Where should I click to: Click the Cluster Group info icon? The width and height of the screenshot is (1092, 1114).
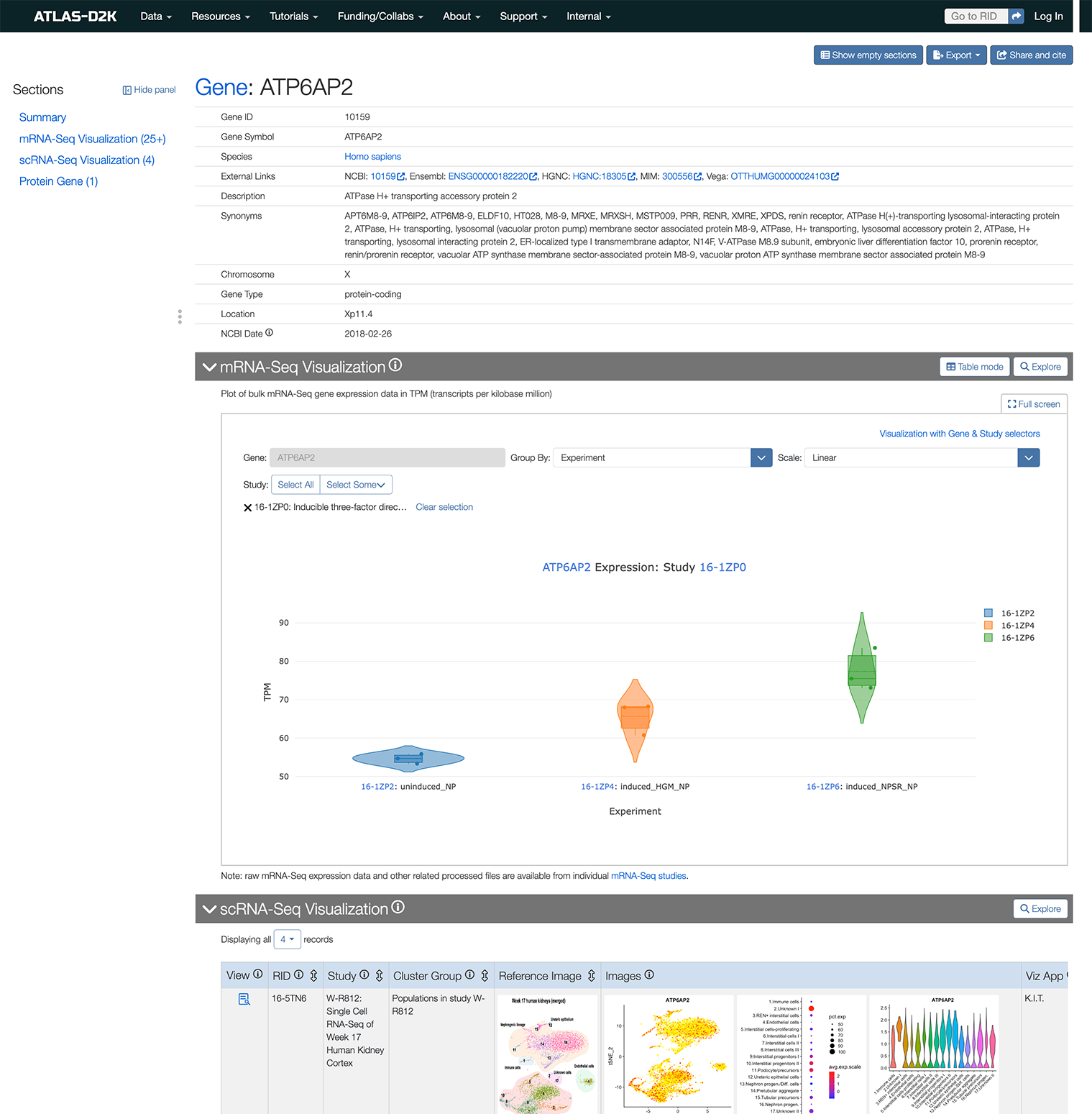[469, 975]
